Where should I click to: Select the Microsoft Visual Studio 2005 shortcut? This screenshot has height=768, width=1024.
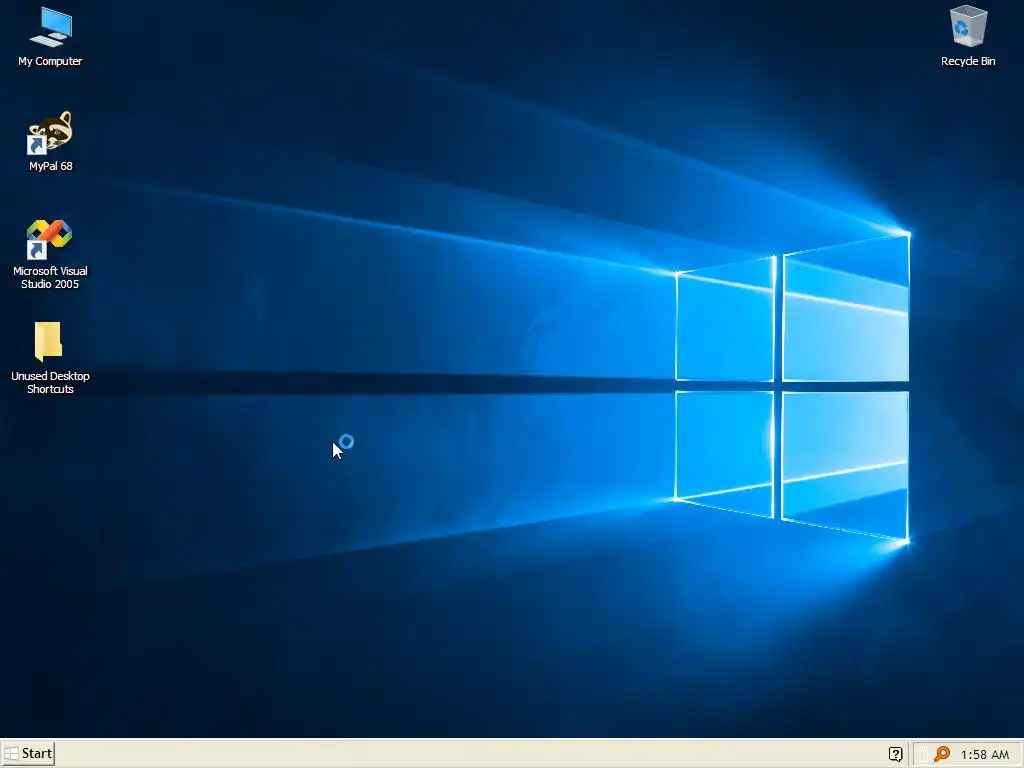(49, 239)
